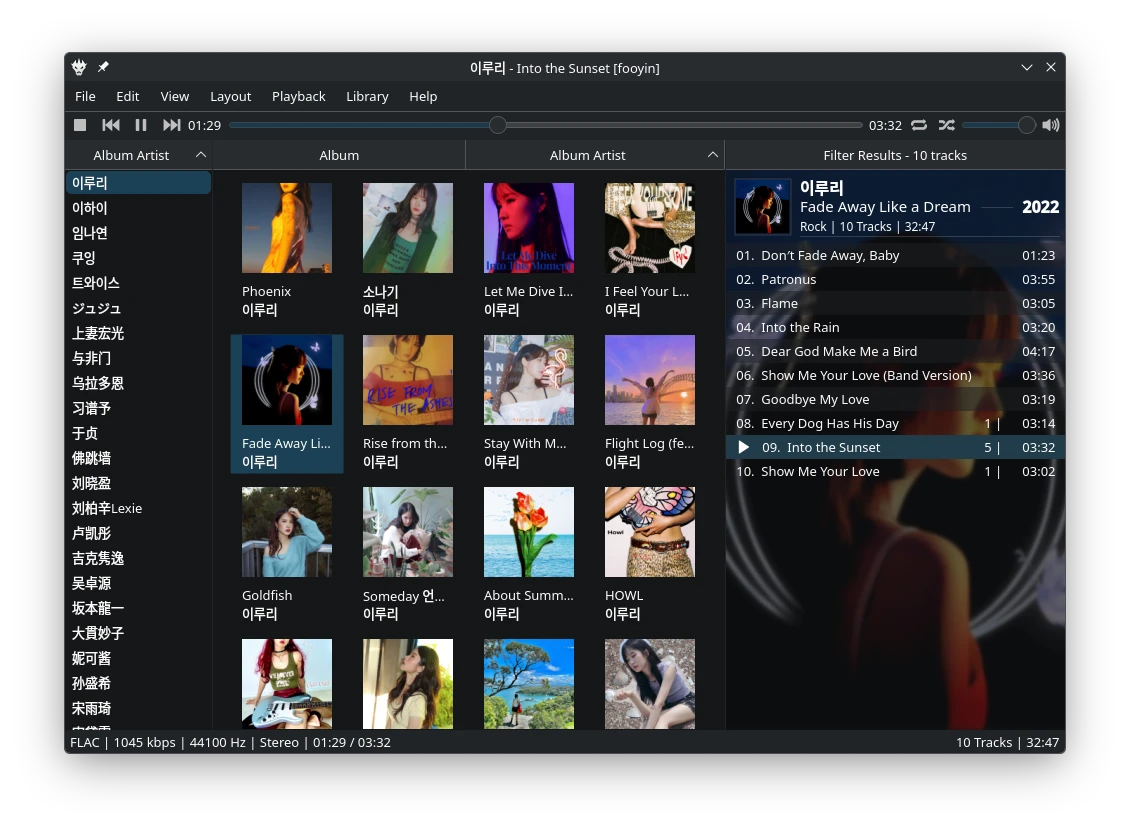1130x830 pixels.
Task: Select the Goldfish album
Action: point(287,555)
